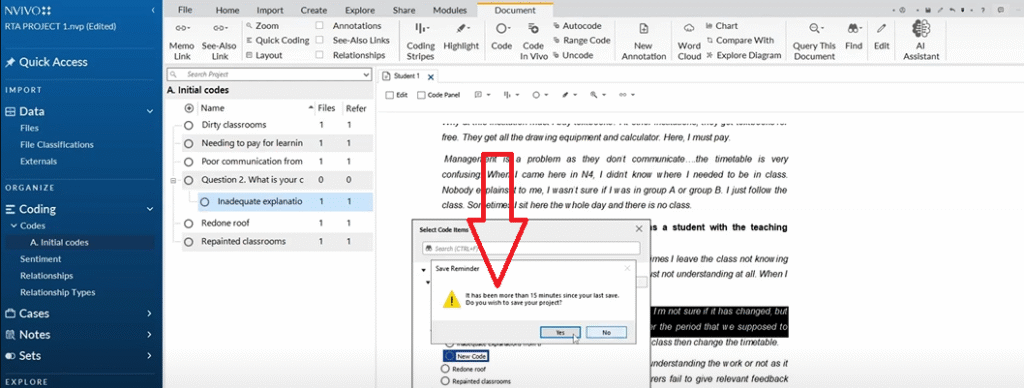
Task: Collapse the Question 2 code tree node
Action: pos(174,180)
